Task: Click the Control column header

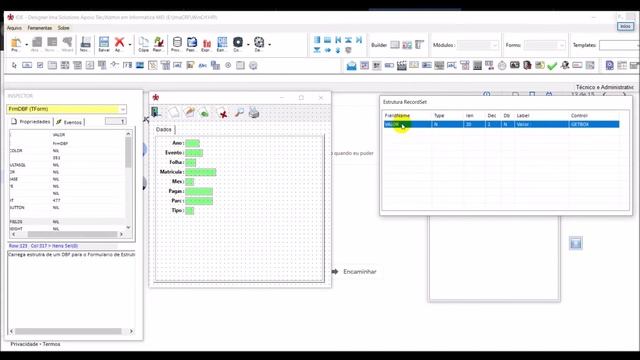Action: 579,116
